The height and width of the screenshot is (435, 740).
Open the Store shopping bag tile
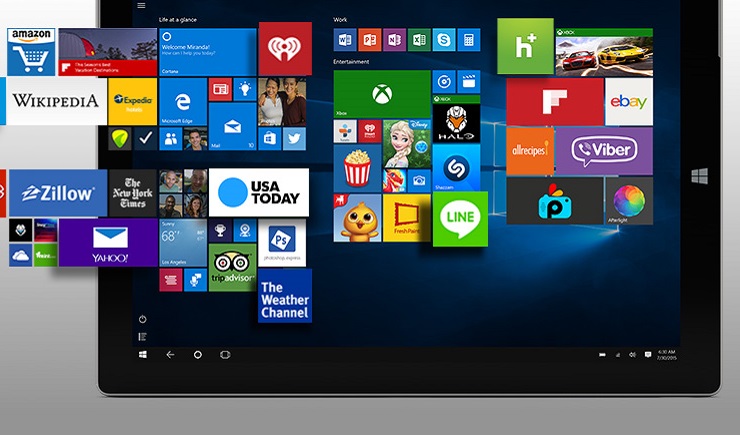269,139
